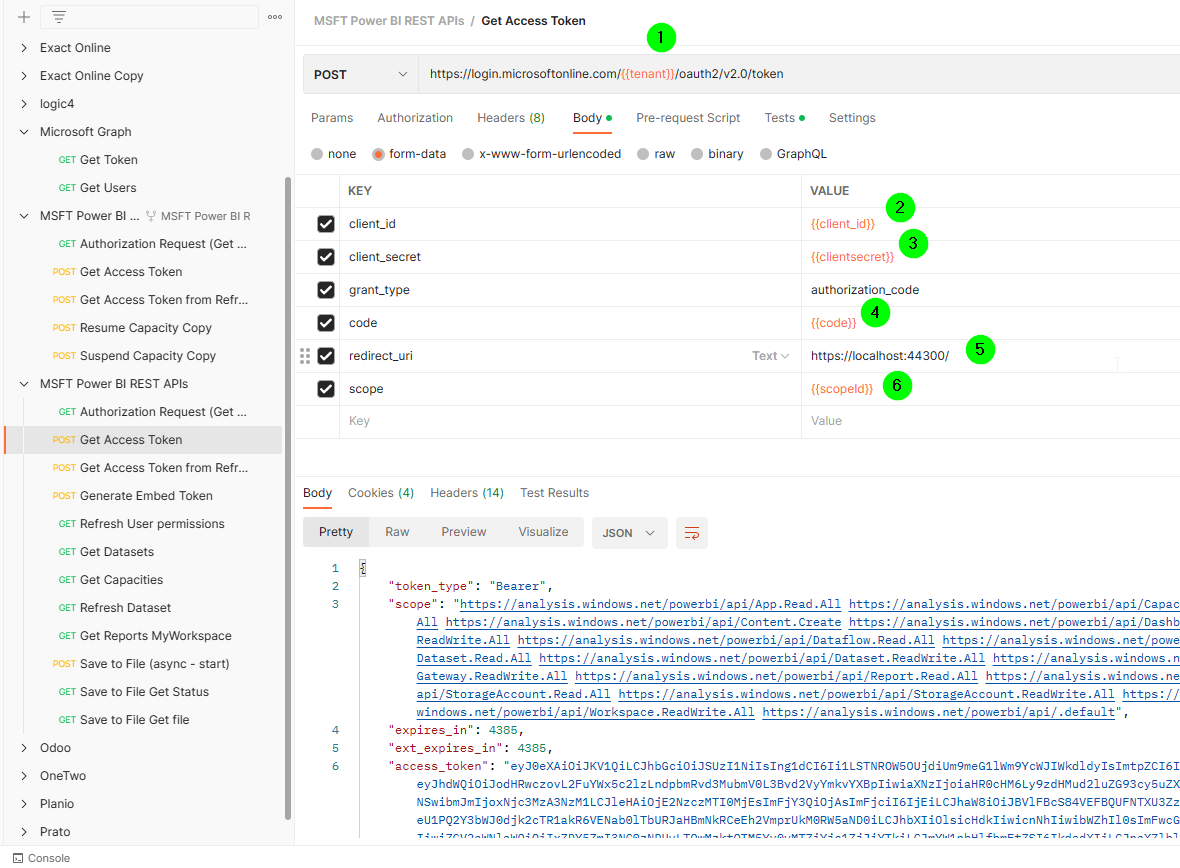Open the JSON format dropdown

click(x=629, y=533)
